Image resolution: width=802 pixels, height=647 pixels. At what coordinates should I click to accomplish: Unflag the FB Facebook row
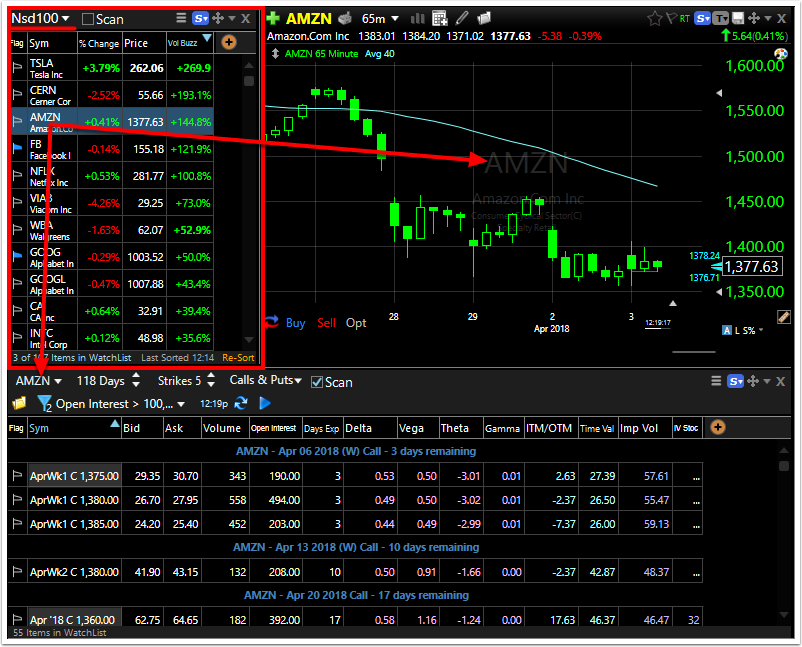pos(17,148)
